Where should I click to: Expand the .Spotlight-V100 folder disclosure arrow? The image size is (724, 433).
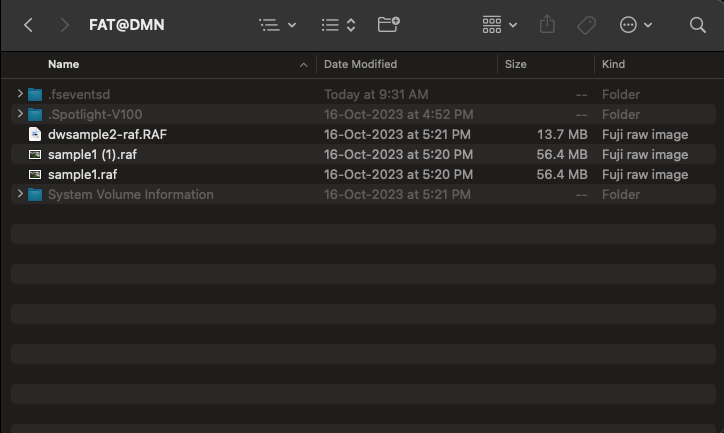point(20,114)
